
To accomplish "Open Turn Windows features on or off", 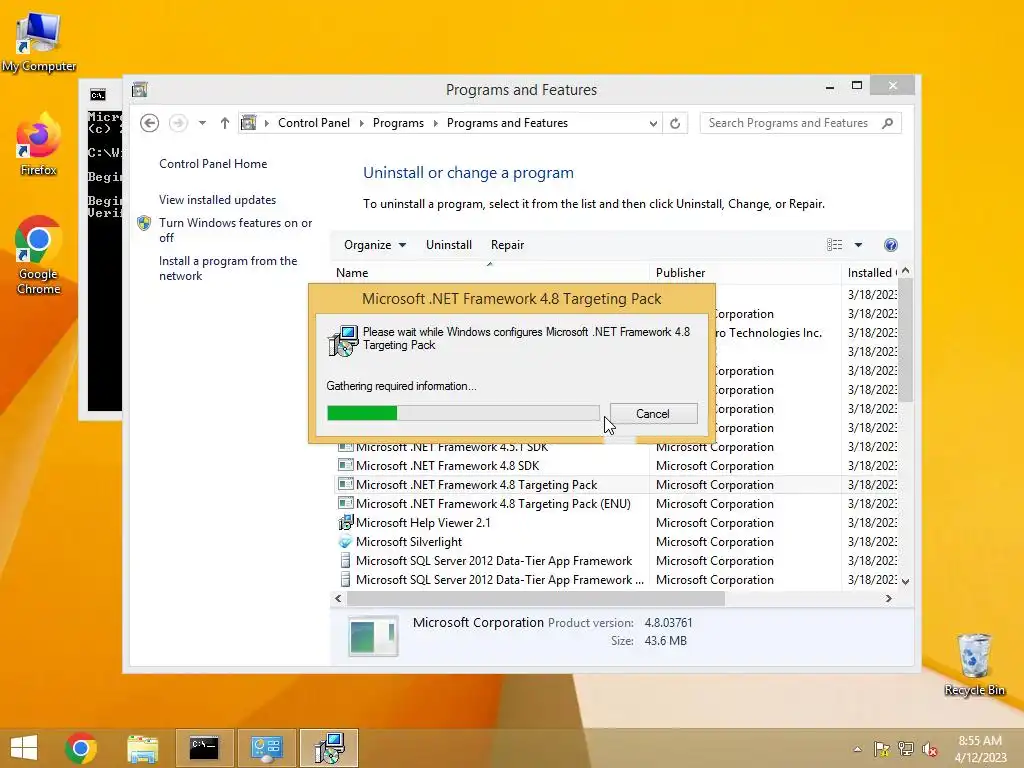I will tap(236, 230).
